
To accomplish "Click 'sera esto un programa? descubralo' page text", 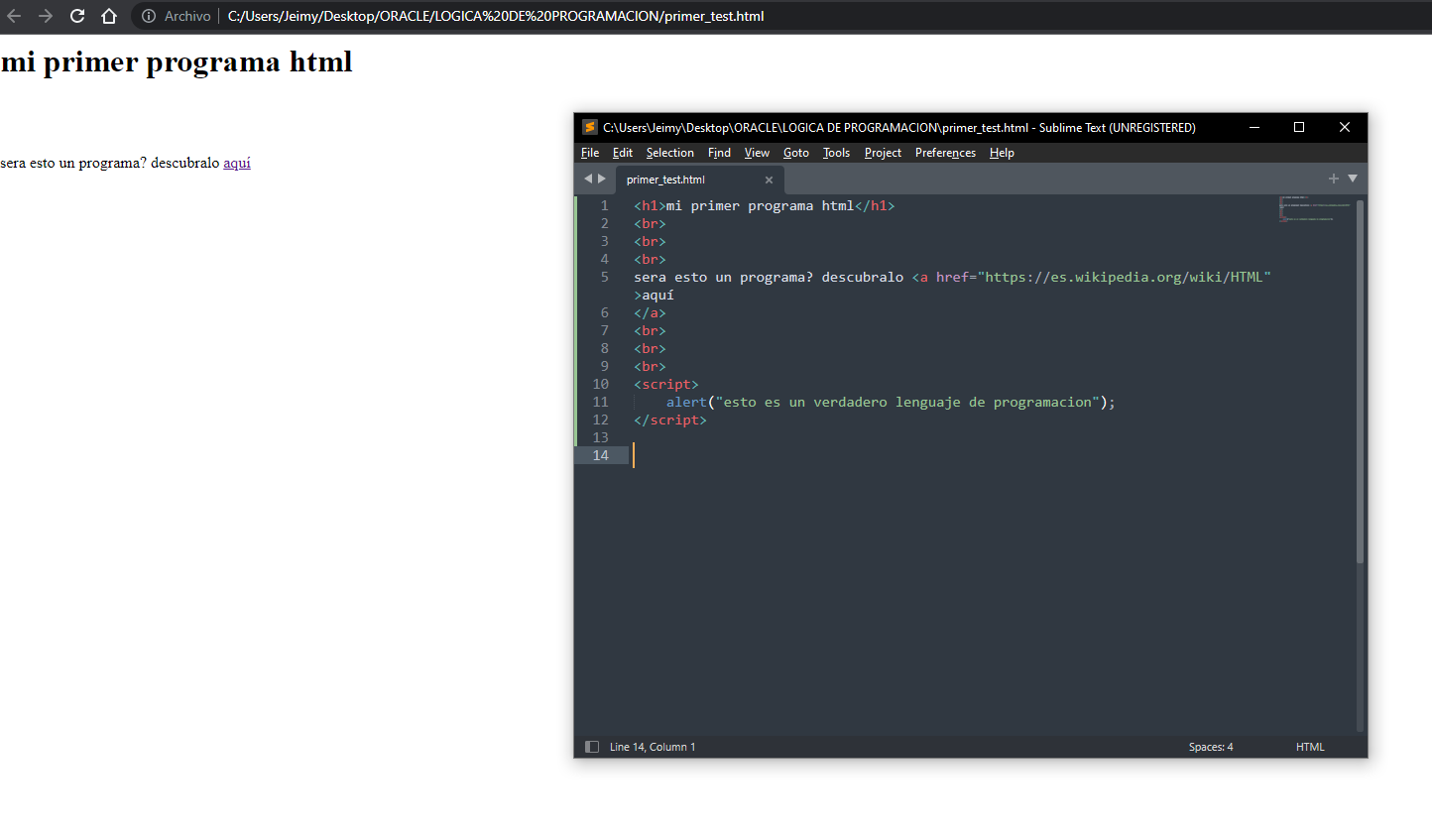I will click(110, 163).
